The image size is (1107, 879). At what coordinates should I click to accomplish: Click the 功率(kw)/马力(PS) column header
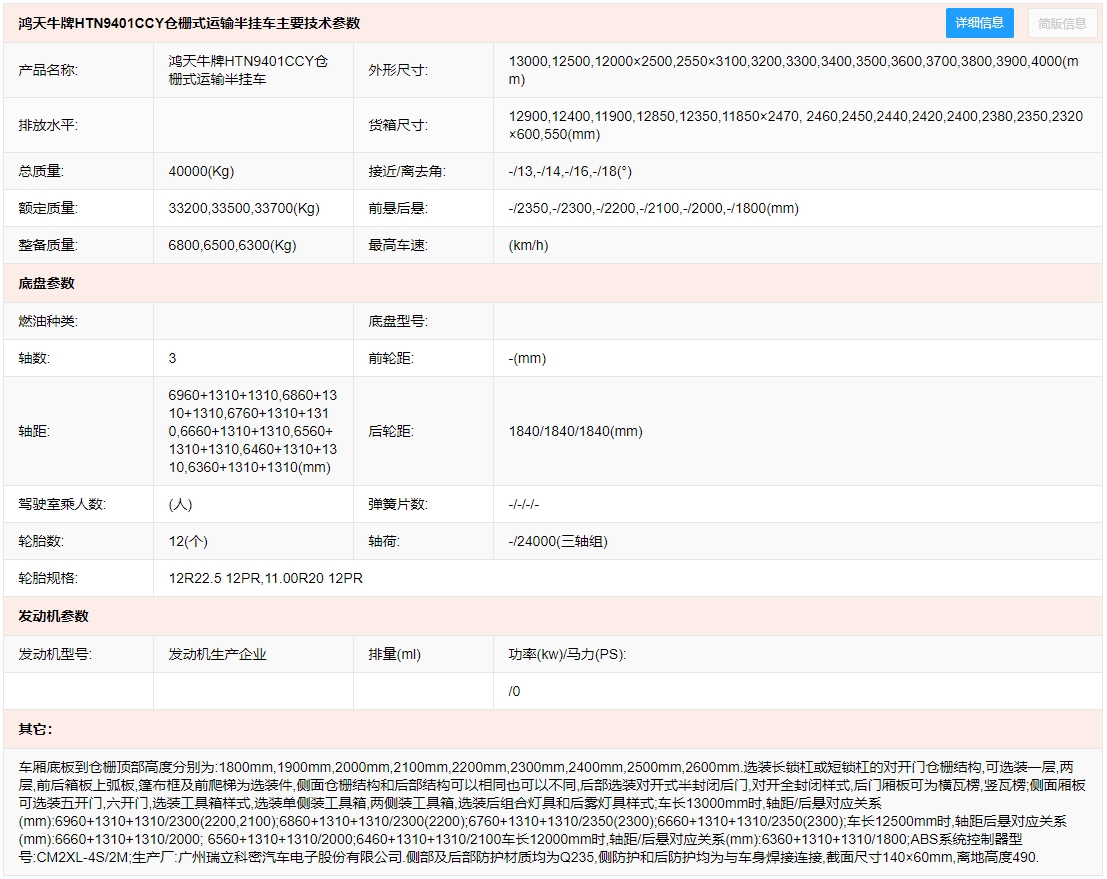pyautogui.click(x=567, y=654)
